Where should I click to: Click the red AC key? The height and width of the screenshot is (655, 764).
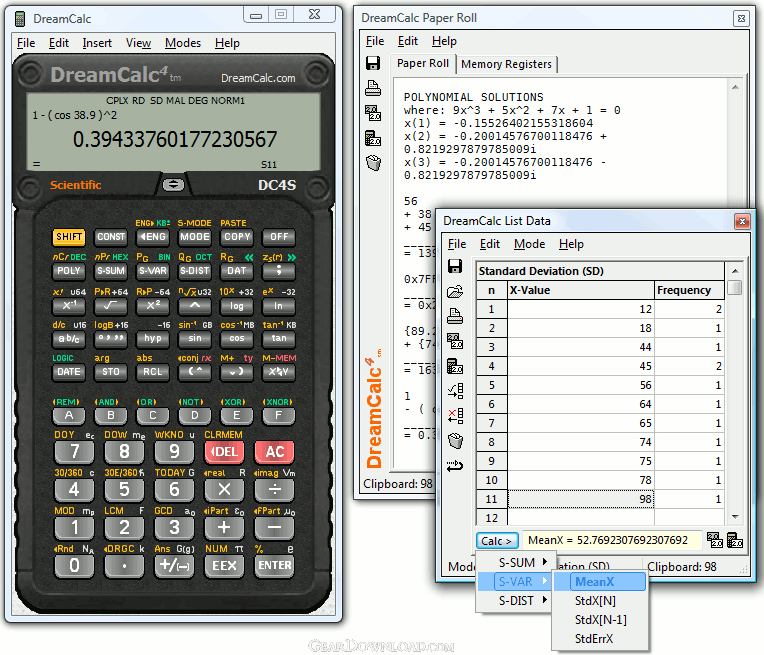274,452
